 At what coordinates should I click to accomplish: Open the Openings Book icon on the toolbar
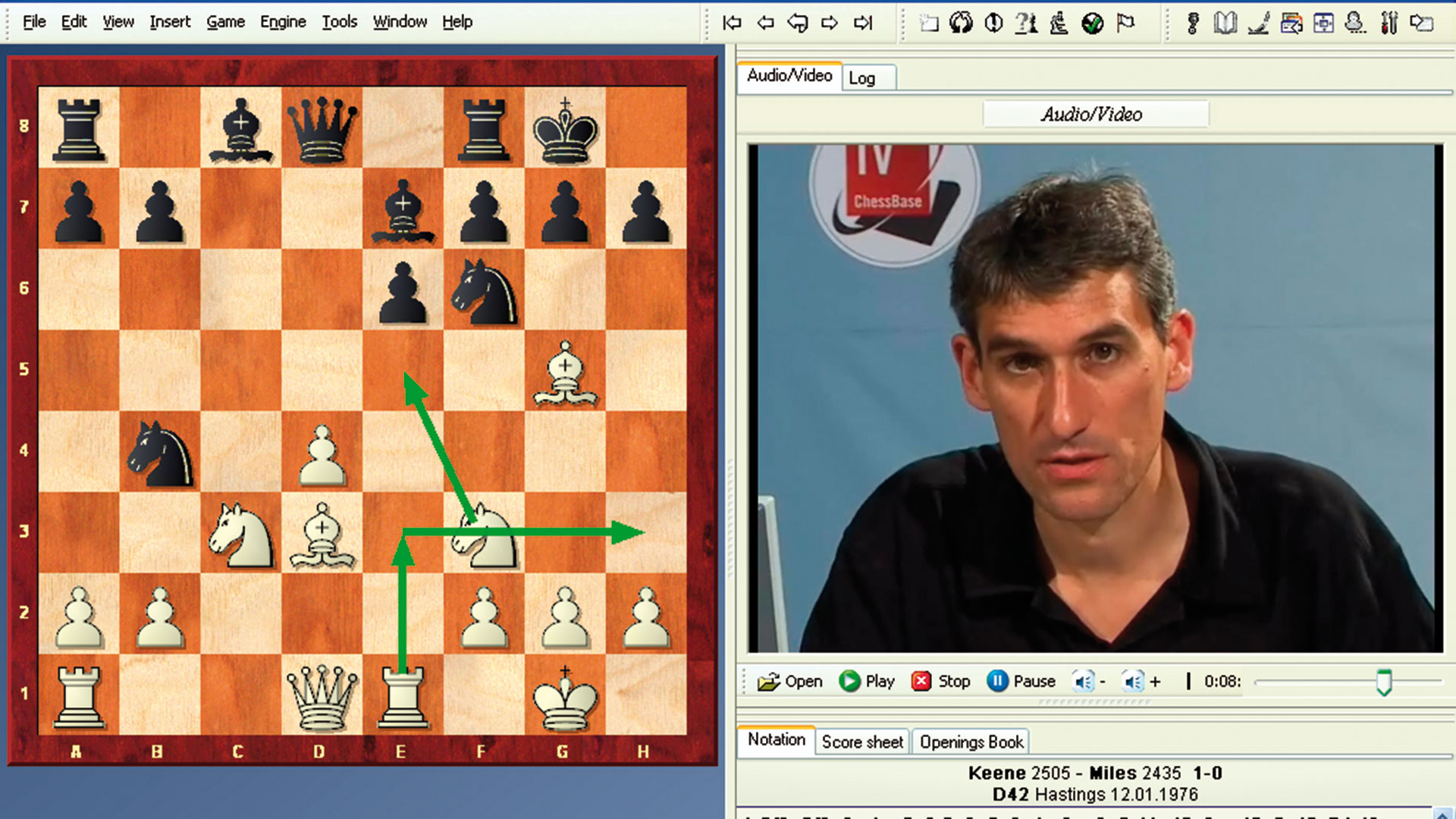click(1225, 24)
